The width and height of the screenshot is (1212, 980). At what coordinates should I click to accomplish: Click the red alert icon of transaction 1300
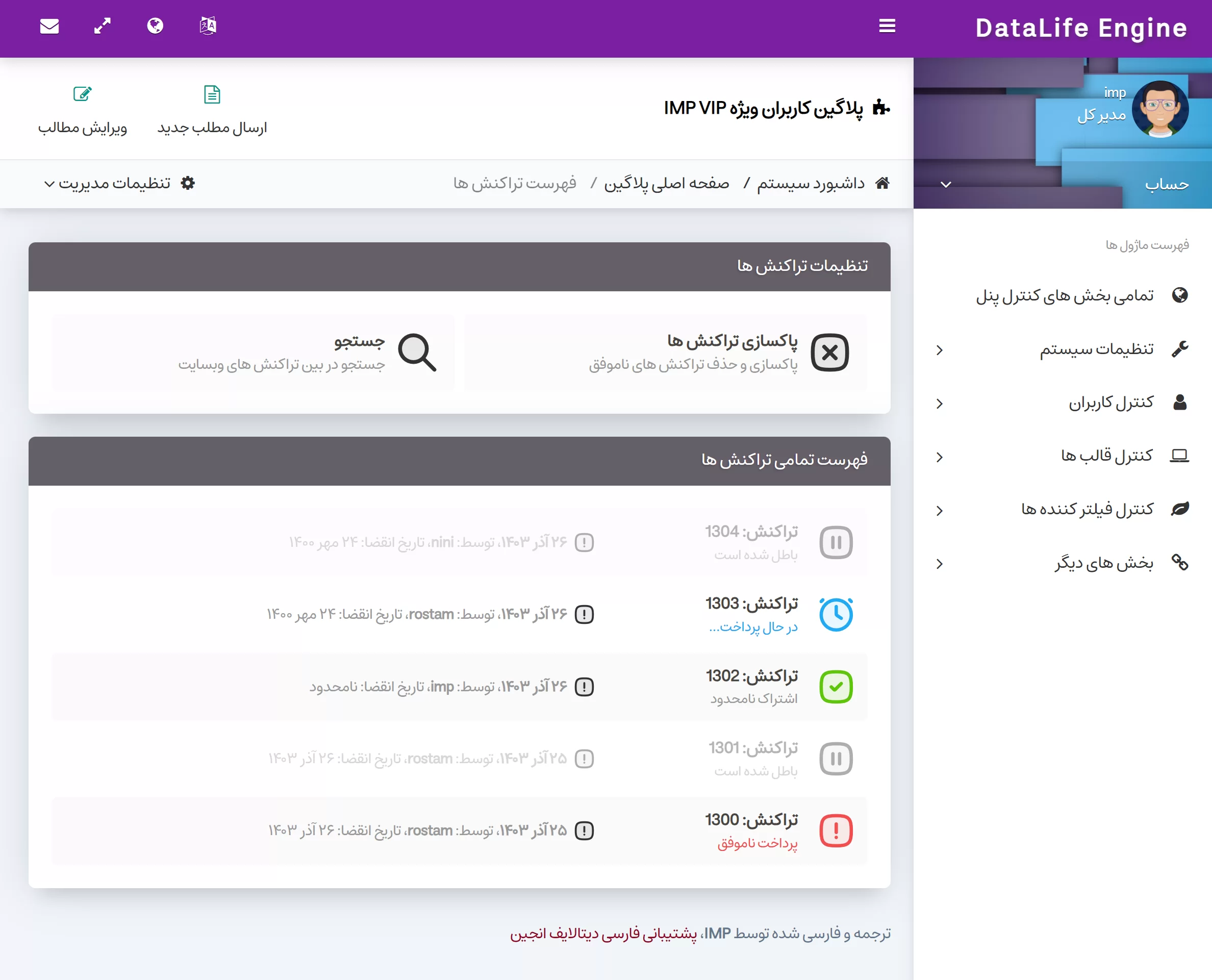(x=836, y=831)
